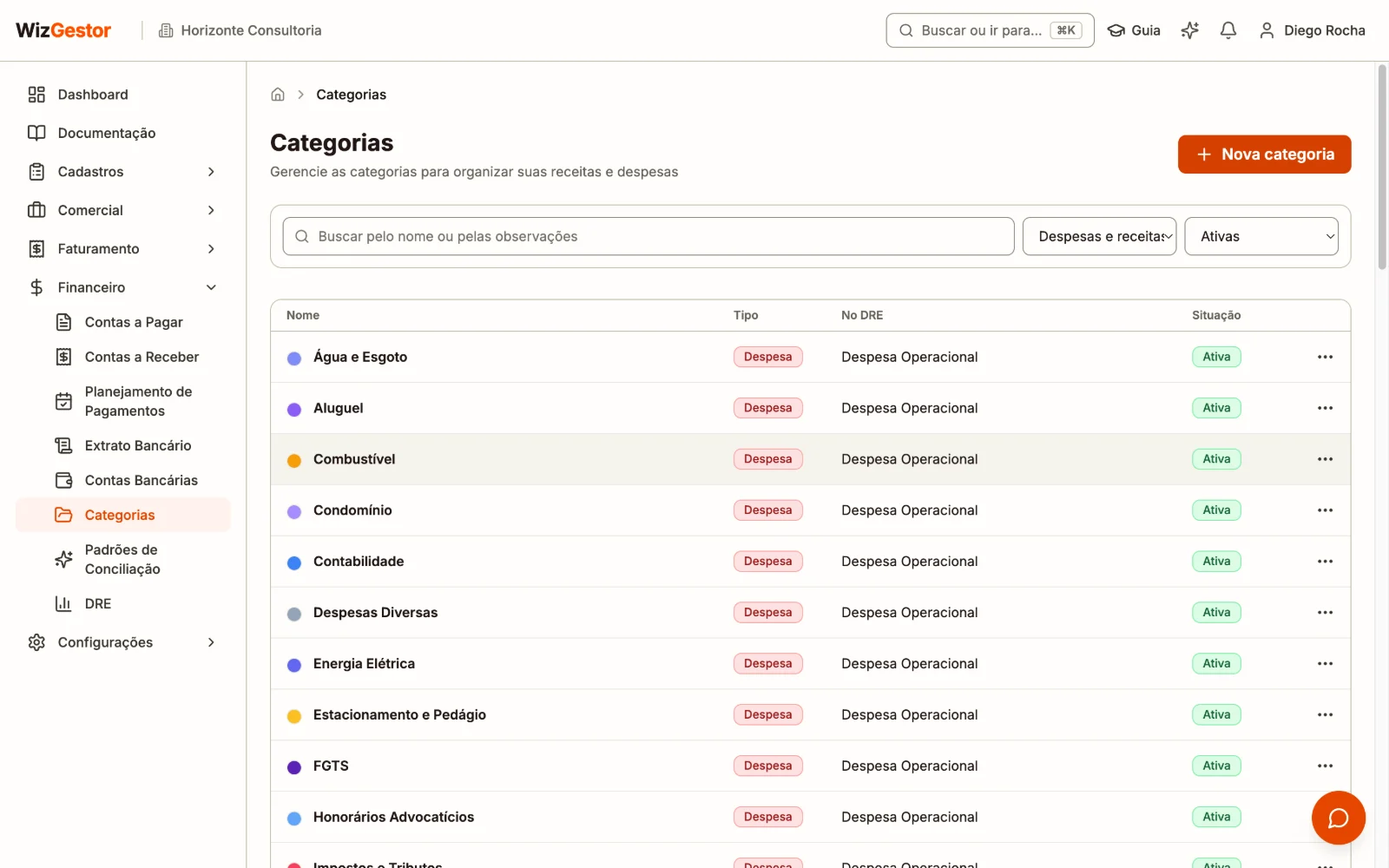The image size is (1389, 868).
Task: Click the global Buscar ou ir para search box
Action: (990, 30)
